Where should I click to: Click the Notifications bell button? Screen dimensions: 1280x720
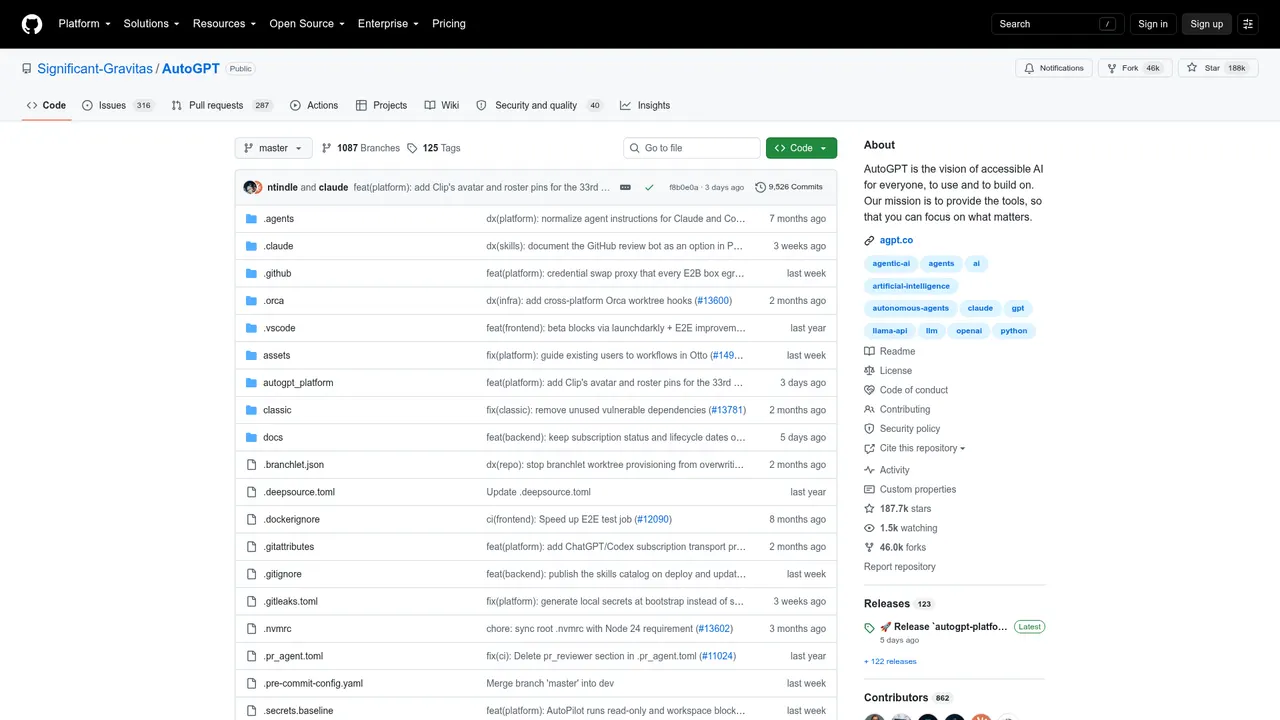[1053, 68]
